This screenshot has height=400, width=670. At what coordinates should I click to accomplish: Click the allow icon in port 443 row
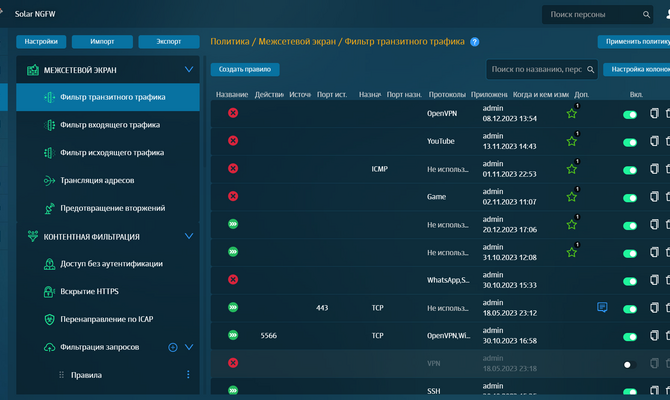click(x=233, y=307)
